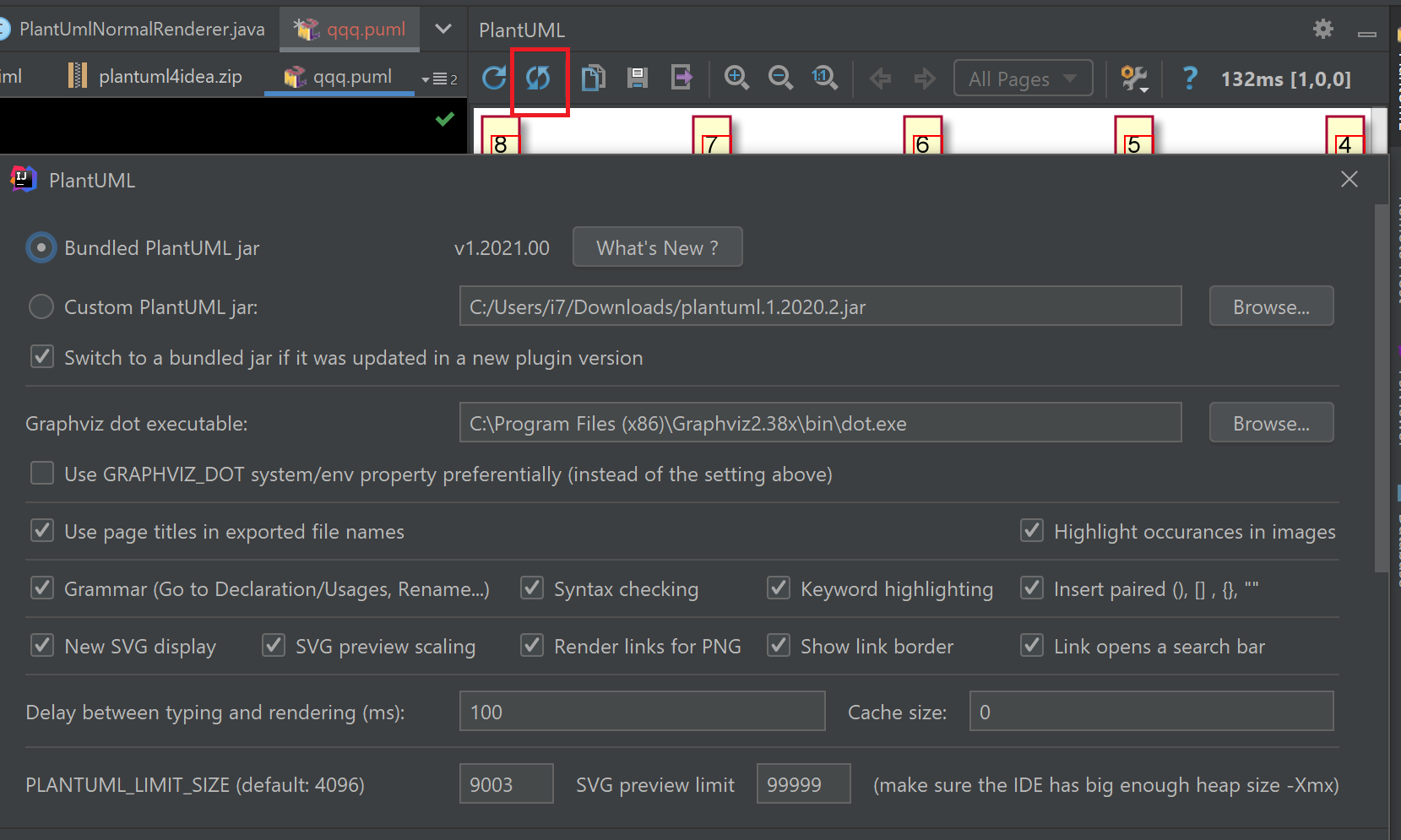Open PlantUML help with question mark icon
1401x840 pixels.
1190,79
